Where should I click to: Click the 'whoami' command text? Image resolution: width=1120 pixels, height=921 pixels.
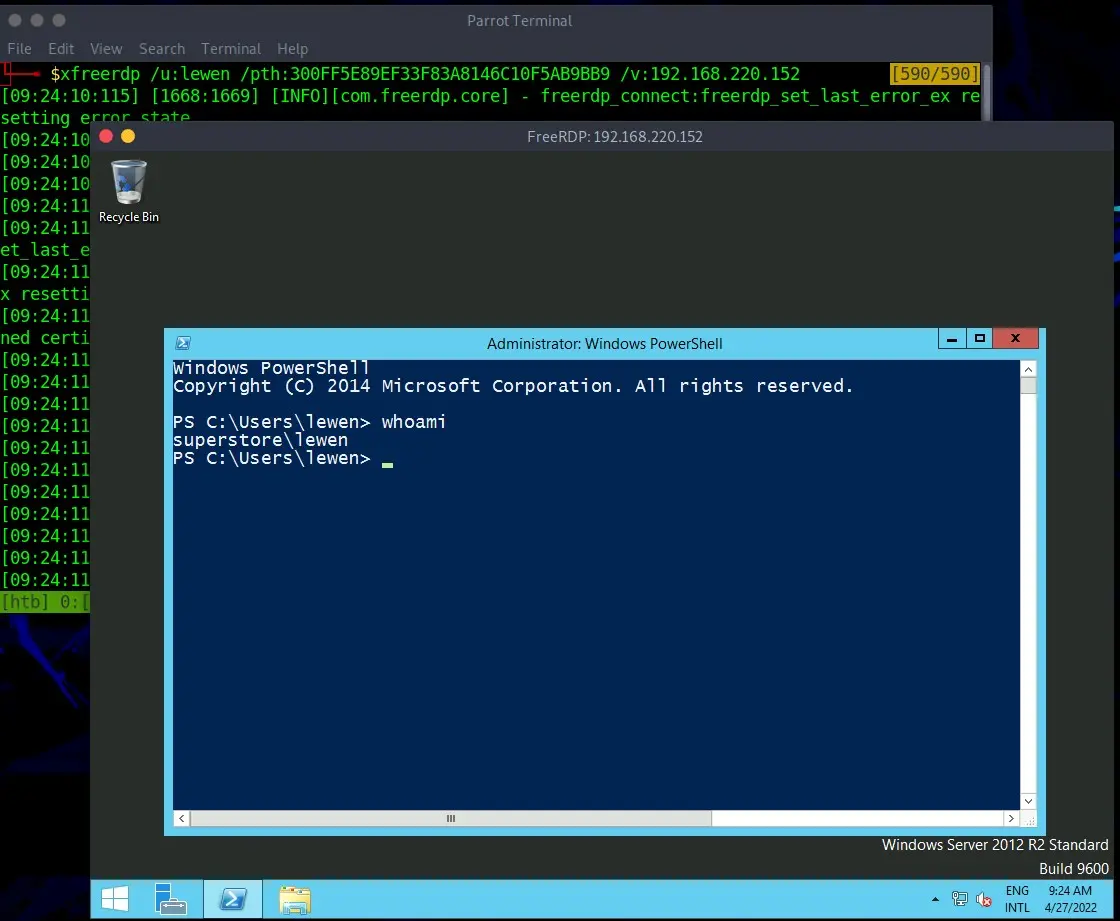(414, 422)
